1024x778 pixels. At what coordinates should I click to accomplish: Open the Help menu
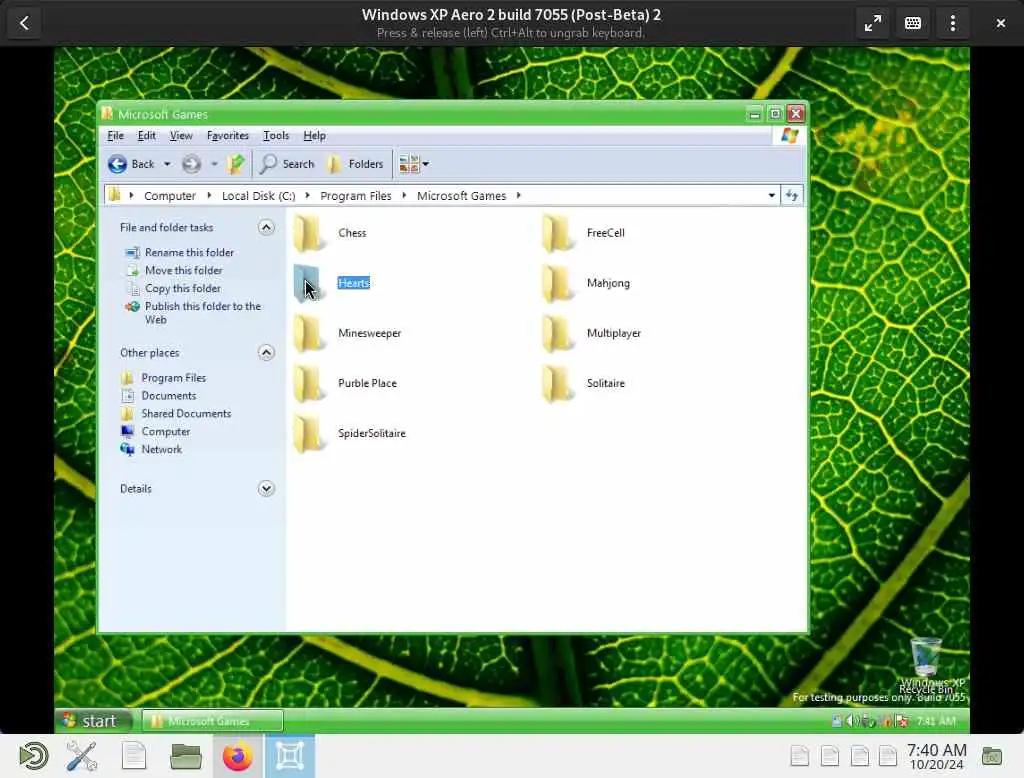pyautogui.click(x=314, y=135)
